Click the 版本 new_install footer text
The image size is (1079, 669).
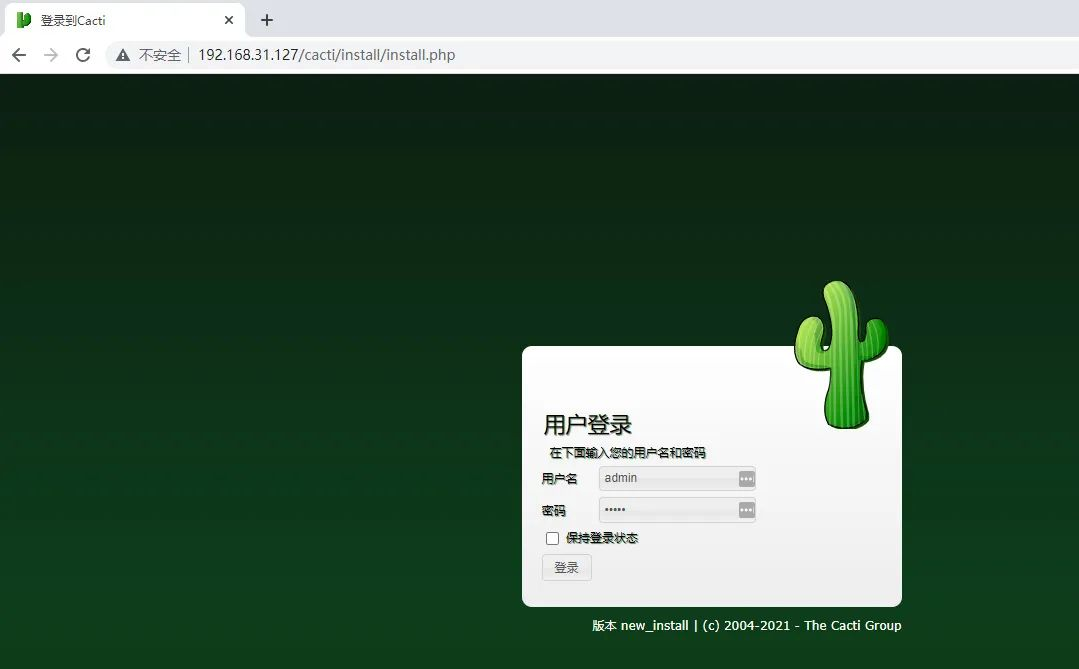click(640, 626)
